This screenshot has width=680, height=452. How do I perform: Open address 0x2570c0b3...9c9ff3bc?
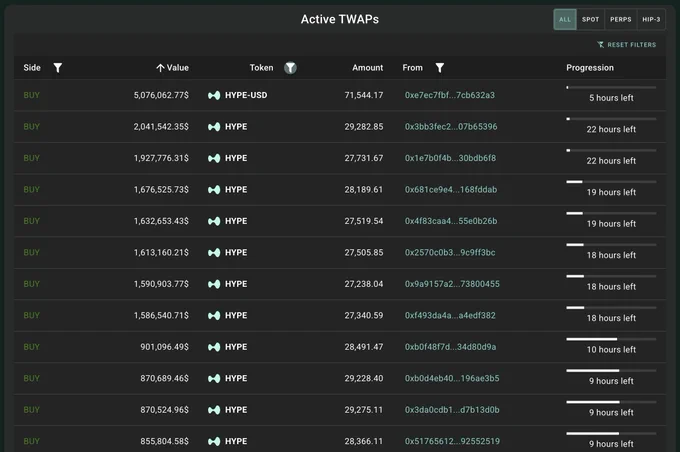pos(450,252)
